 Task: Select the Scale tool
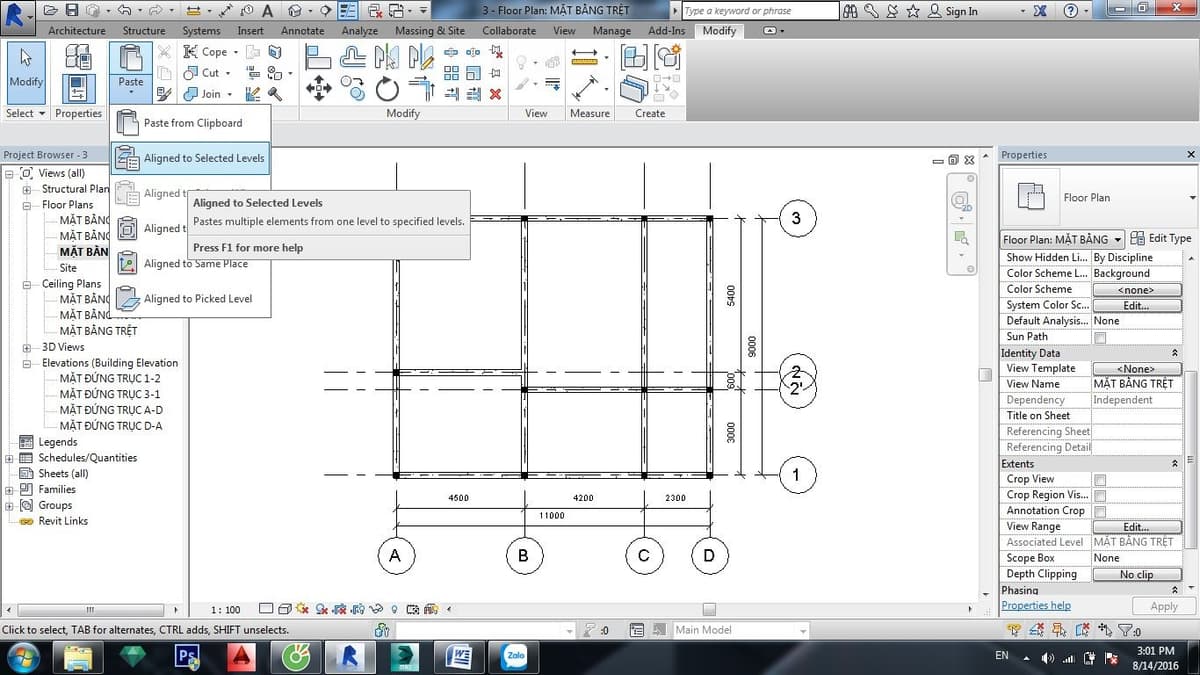tap(473, 73)
